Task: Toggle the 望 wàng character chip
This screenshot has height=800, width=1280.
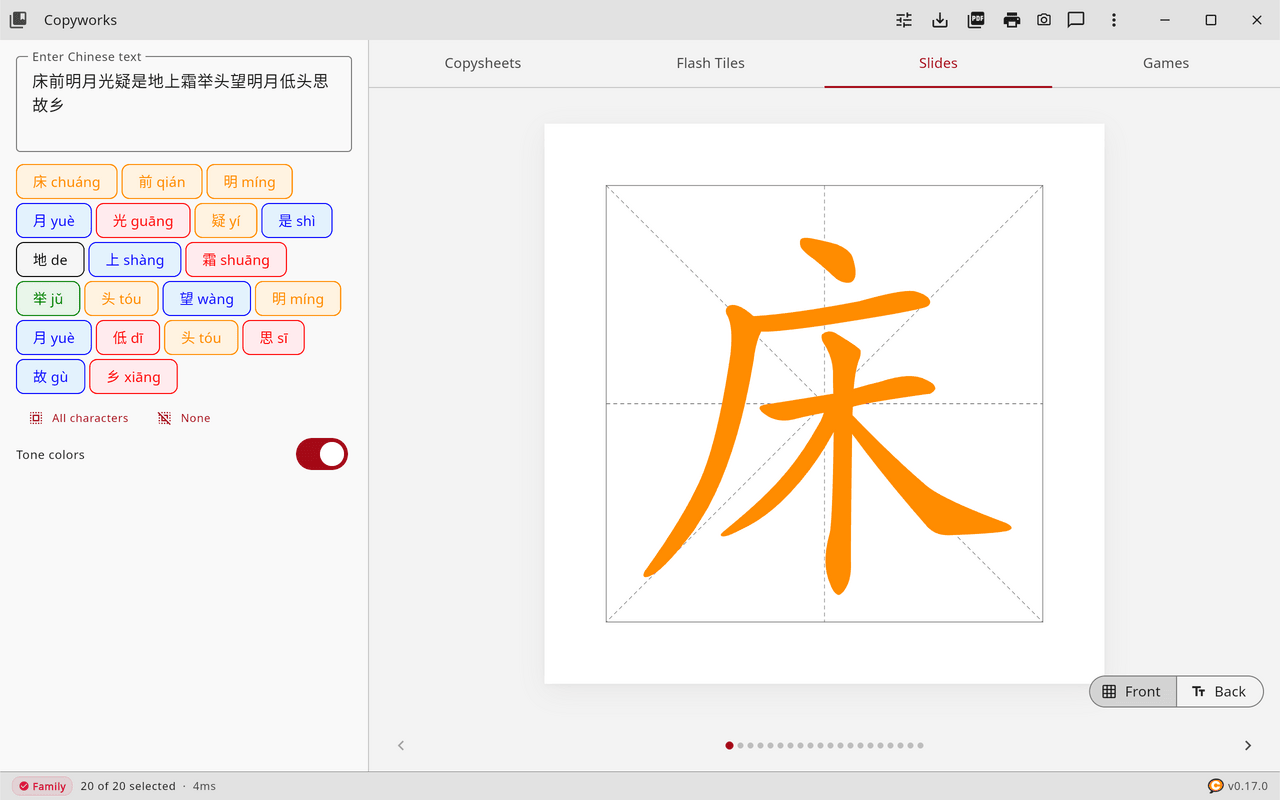Action: click(207, 299)
